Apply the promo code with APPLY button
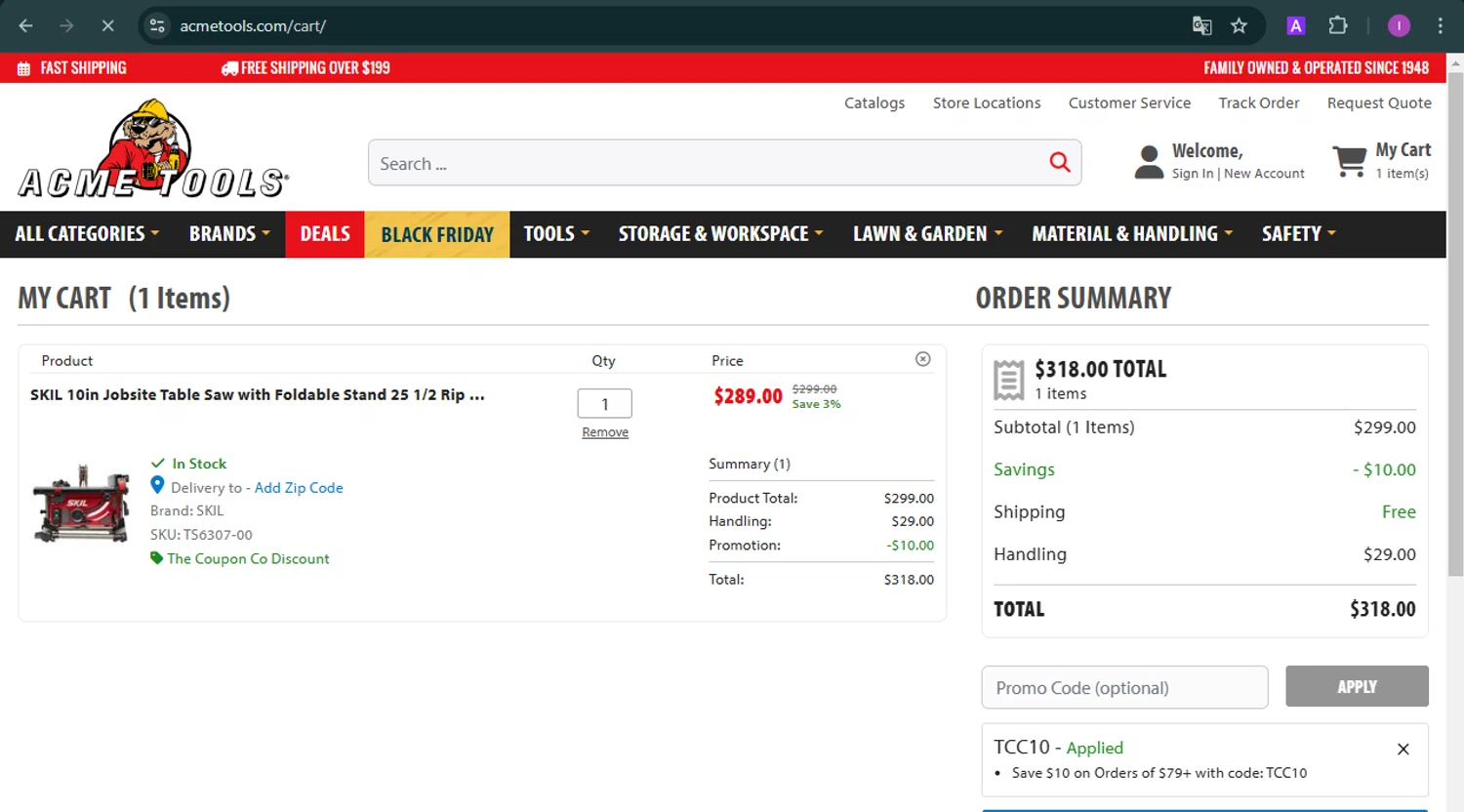The height and width of the screenshot is (812, 1464). click(x=1357, y=686)
